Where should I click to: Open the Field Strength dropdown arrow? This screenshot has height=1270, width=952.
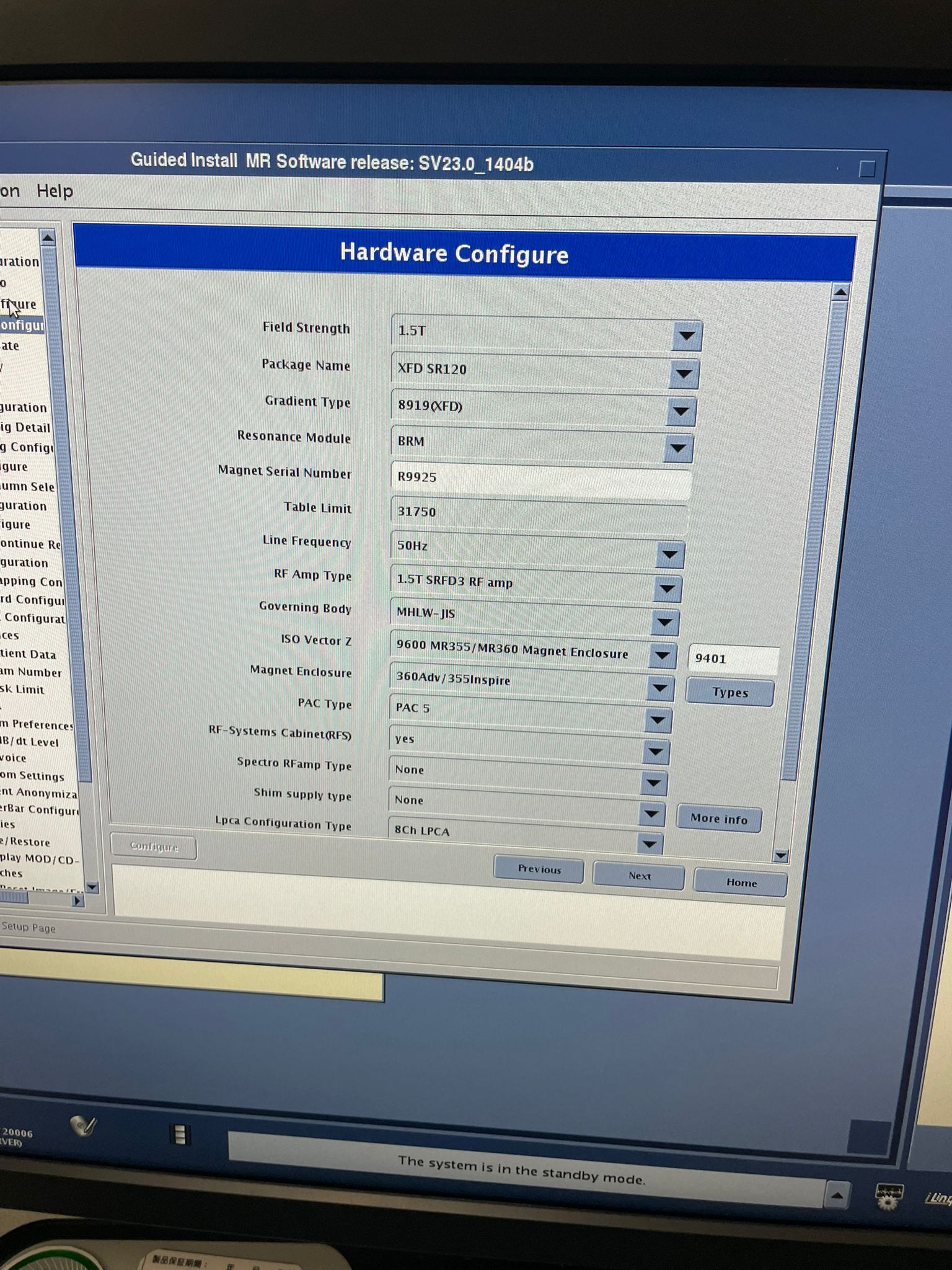(x=686, y=335)
